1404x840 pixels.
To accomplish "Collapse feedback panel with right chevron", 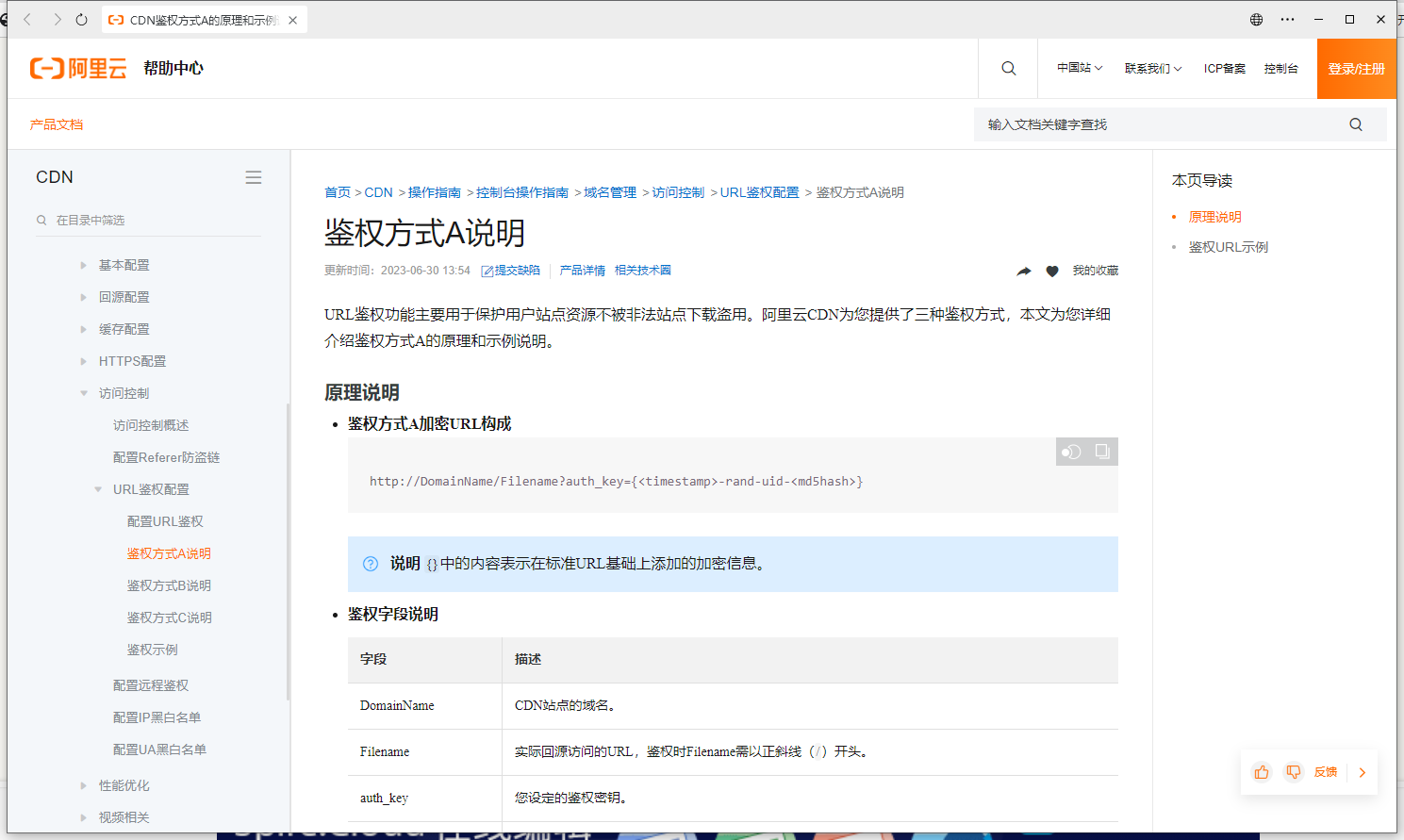I will 1362,772.
